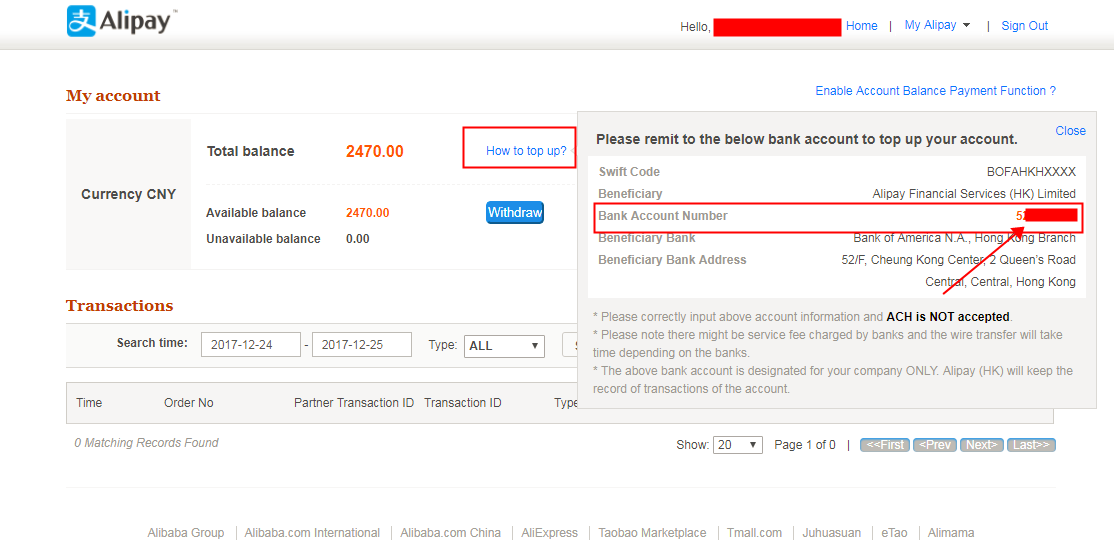The width and height of the screenshot is (1114, 546).
Task: Open Alibaba.com China footer link
Action: (x=450, y=533)
